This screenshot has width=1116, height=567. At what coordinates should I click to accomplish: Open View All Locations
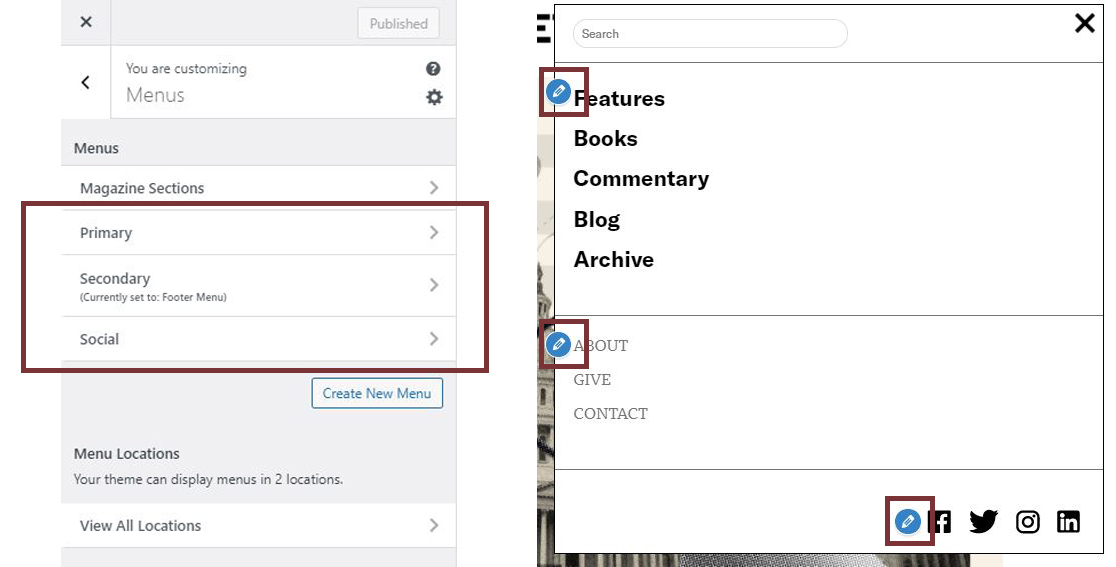(x=258, y=525)
